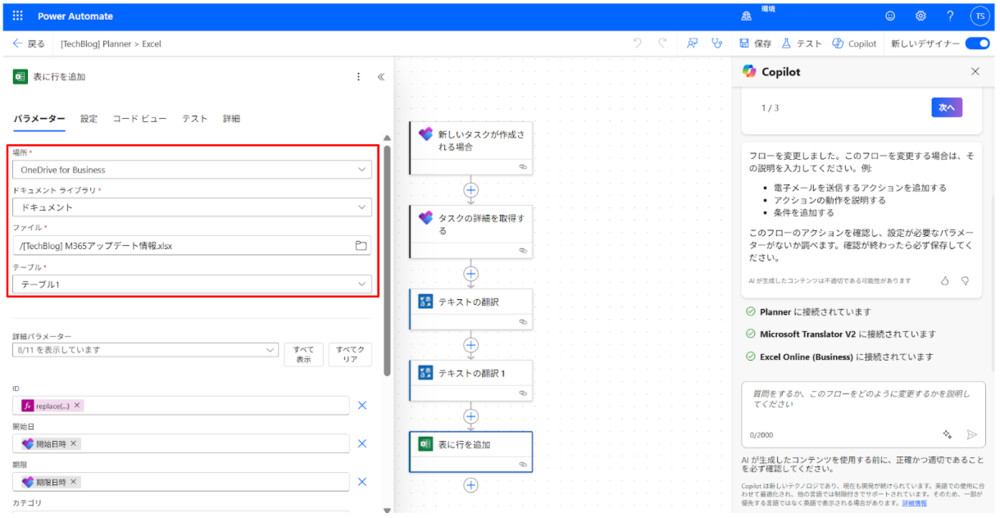Image resolution: width=1000 pixels, height=518 pixels.
Task: Click the すべてクリア button
Action: click(350, 355)
